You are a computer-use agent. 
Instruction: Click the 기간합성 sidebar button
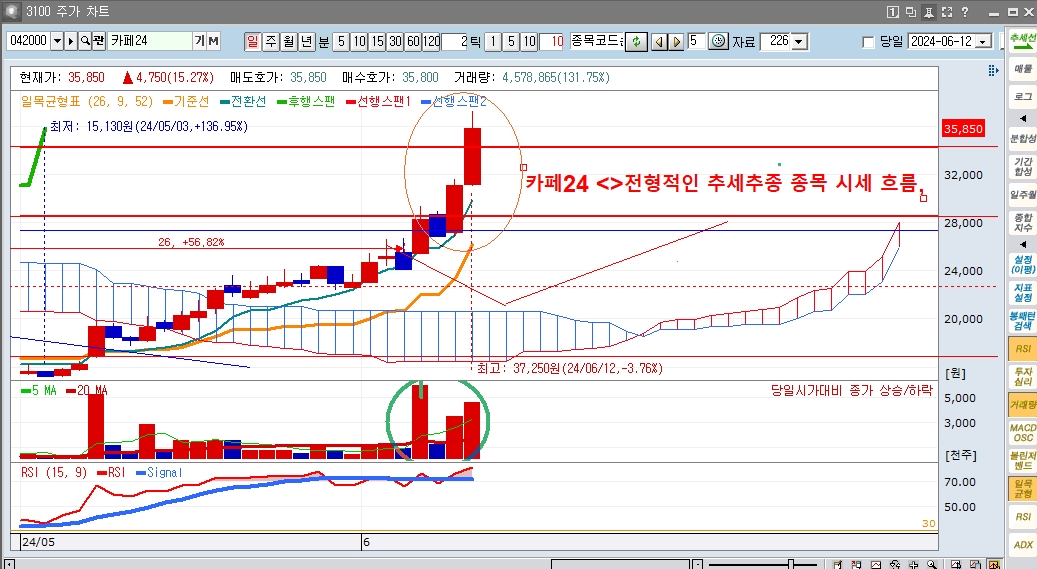(1022, 166)
